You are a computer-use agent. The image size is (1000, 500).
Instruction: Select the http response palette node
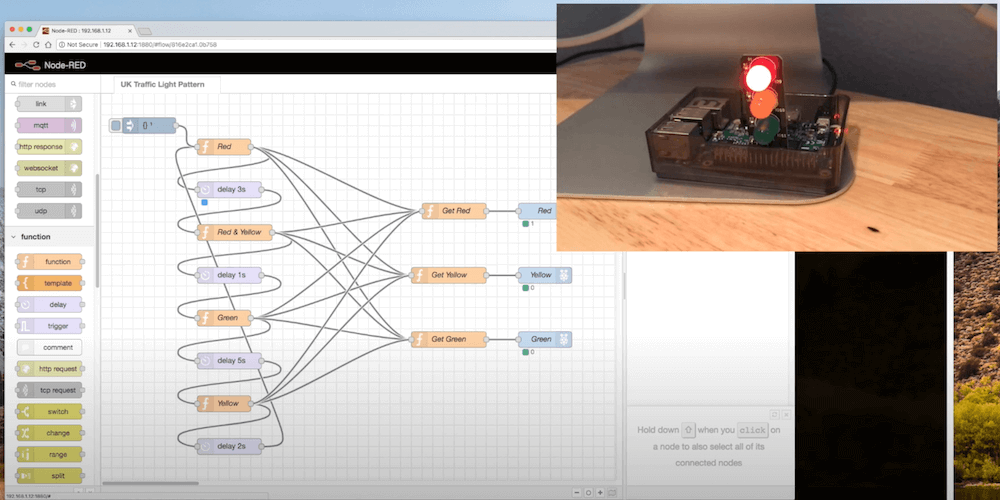(49, 147)
